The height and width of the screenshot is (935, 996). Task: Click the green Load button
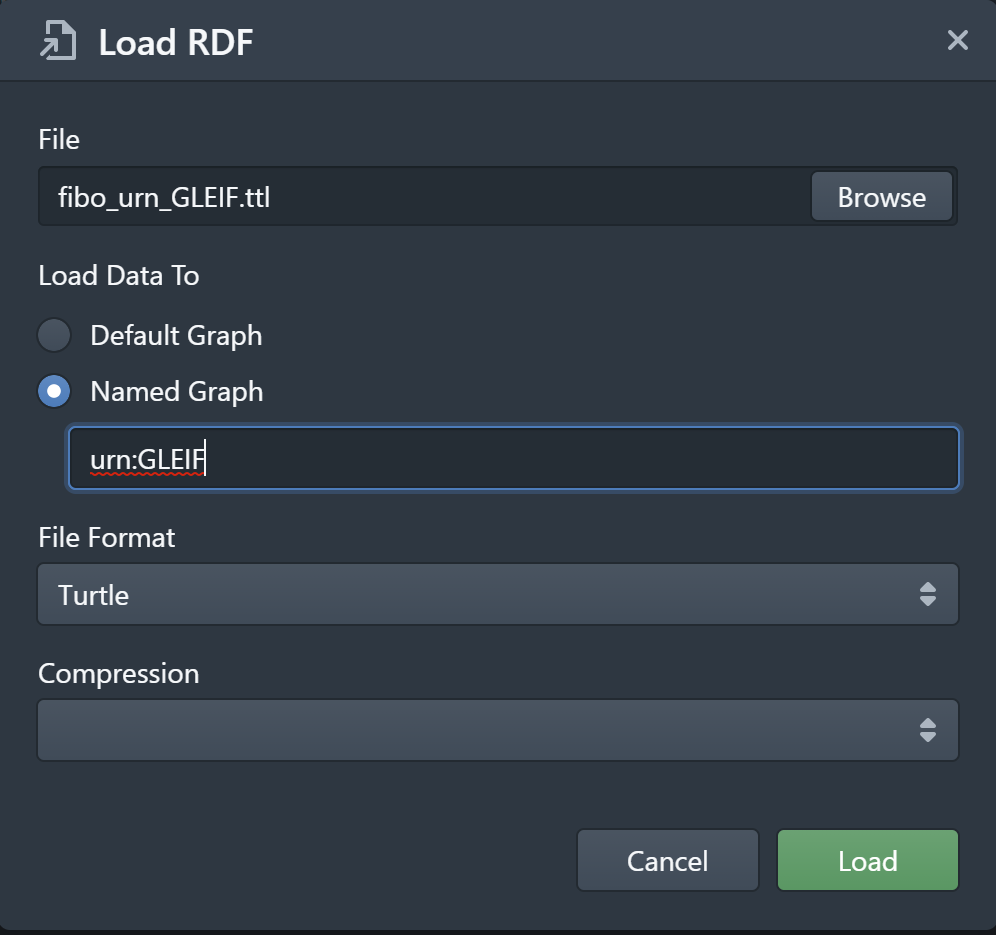point(868,861)
